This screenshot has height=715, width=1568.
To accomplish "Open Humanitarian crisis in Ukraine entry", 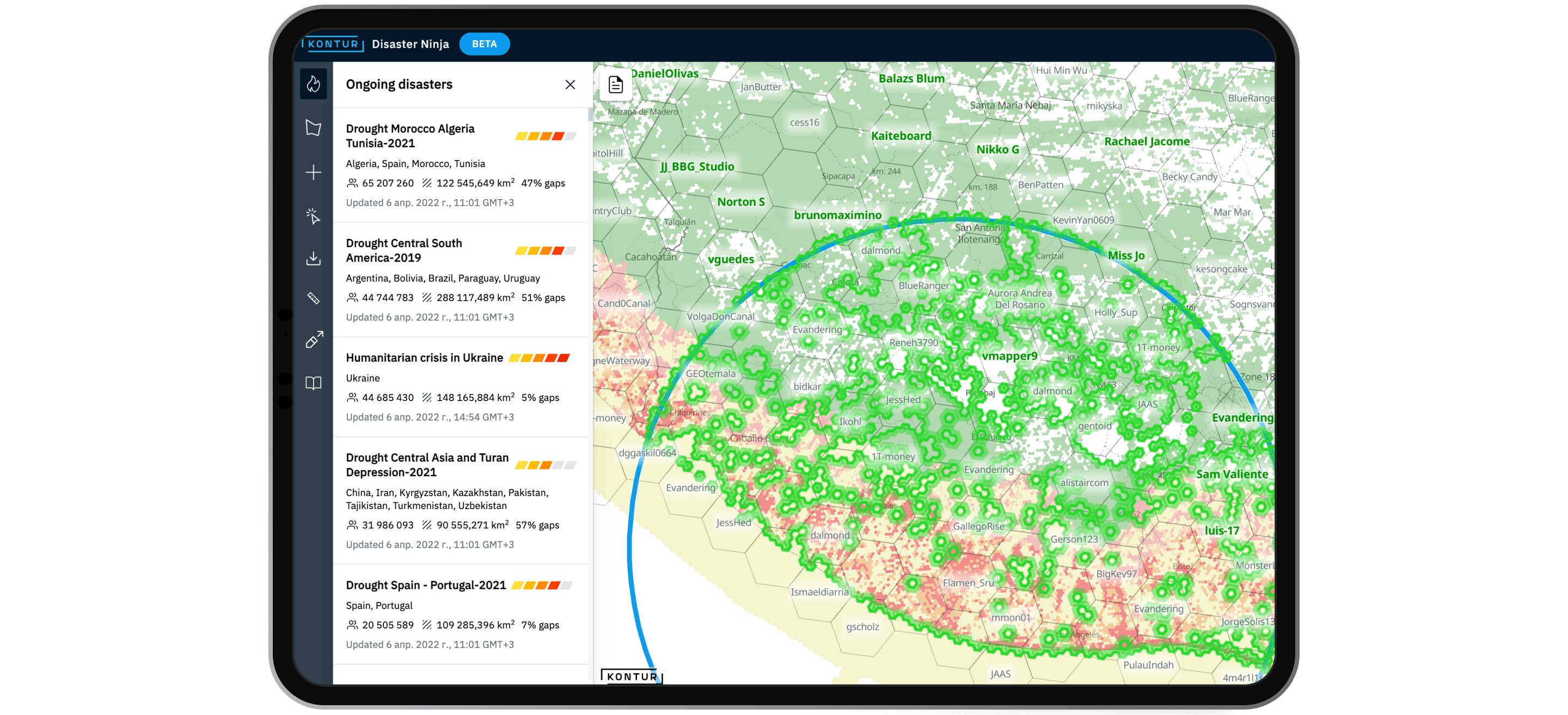I will [x=424, y=358].
